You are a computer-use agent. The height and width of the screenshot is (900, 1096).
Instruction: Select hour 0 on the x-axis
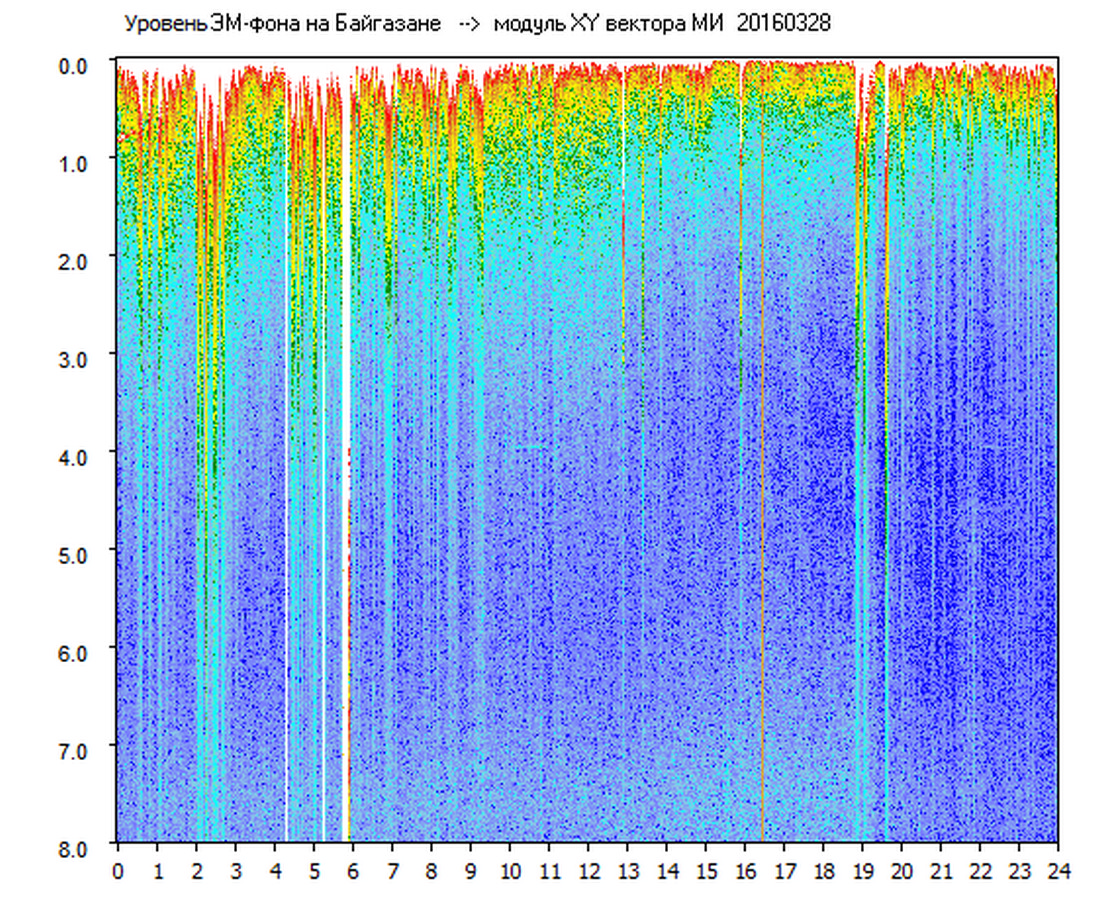[118, 871]
